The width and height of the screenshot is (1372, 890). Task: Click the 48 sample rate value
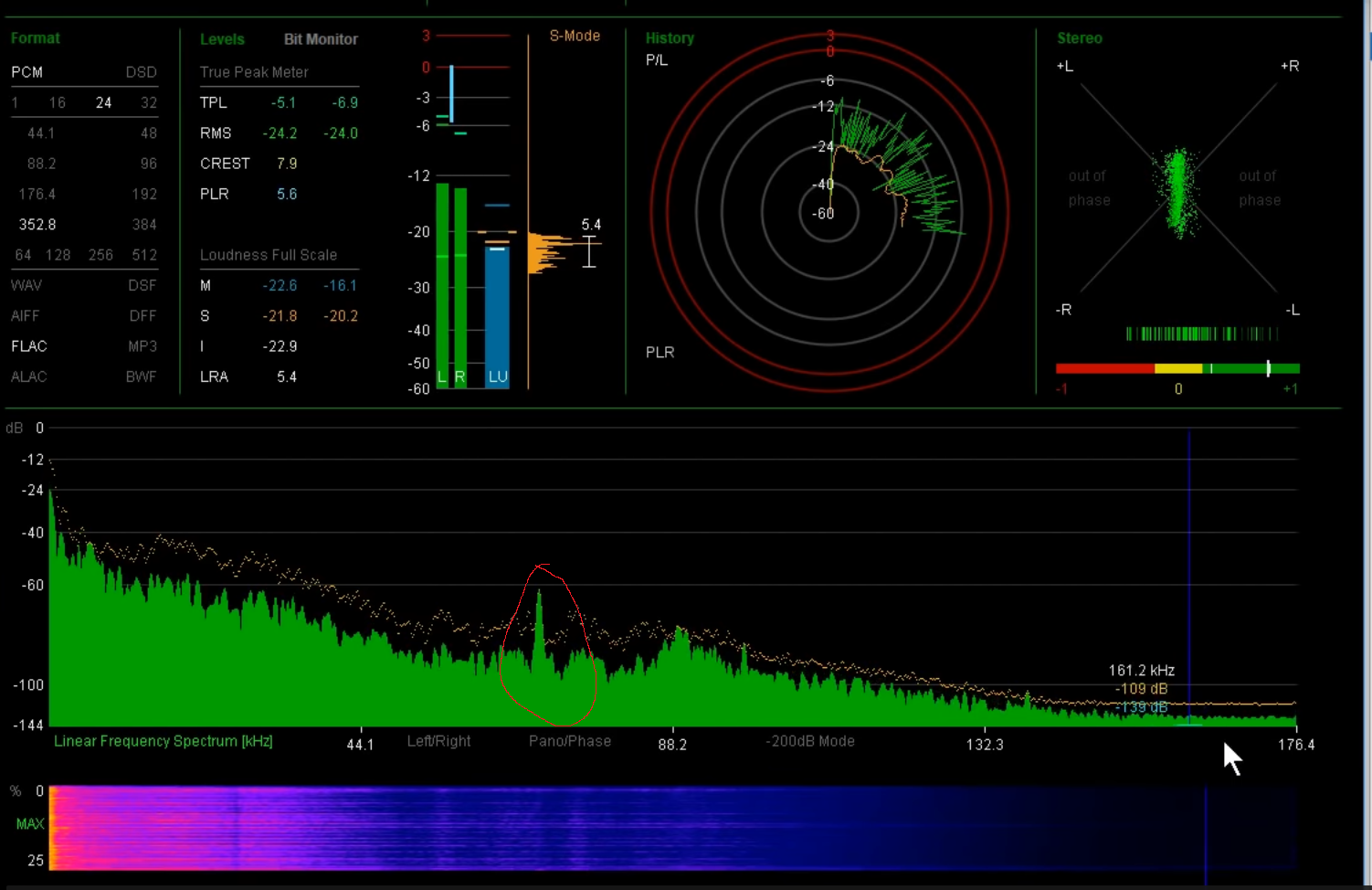pos(149,133)
